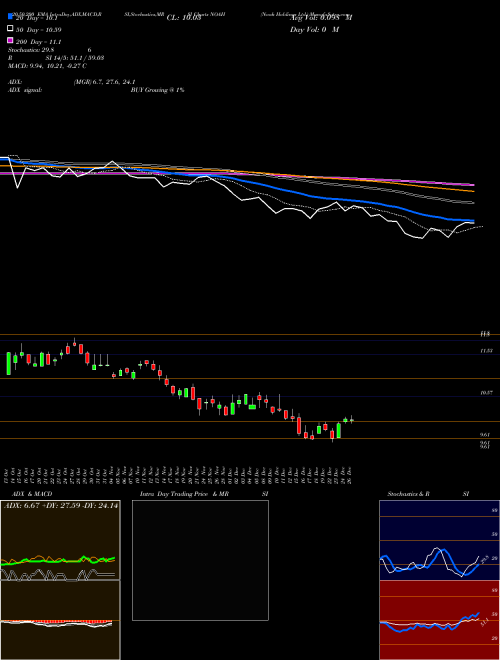Click the 'ADX: 6.67 +DY: 27.59 -DY: 24.14' header

(61, 506)
